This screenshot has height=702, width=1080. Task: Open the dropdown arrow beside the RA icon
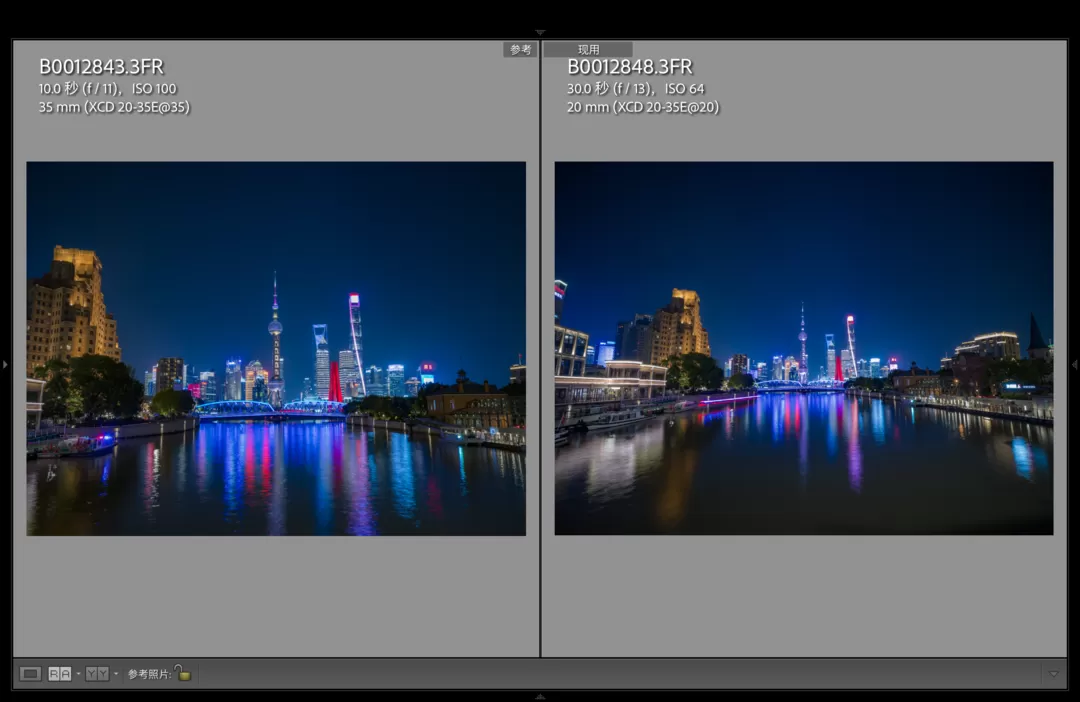tap(78, 674)
